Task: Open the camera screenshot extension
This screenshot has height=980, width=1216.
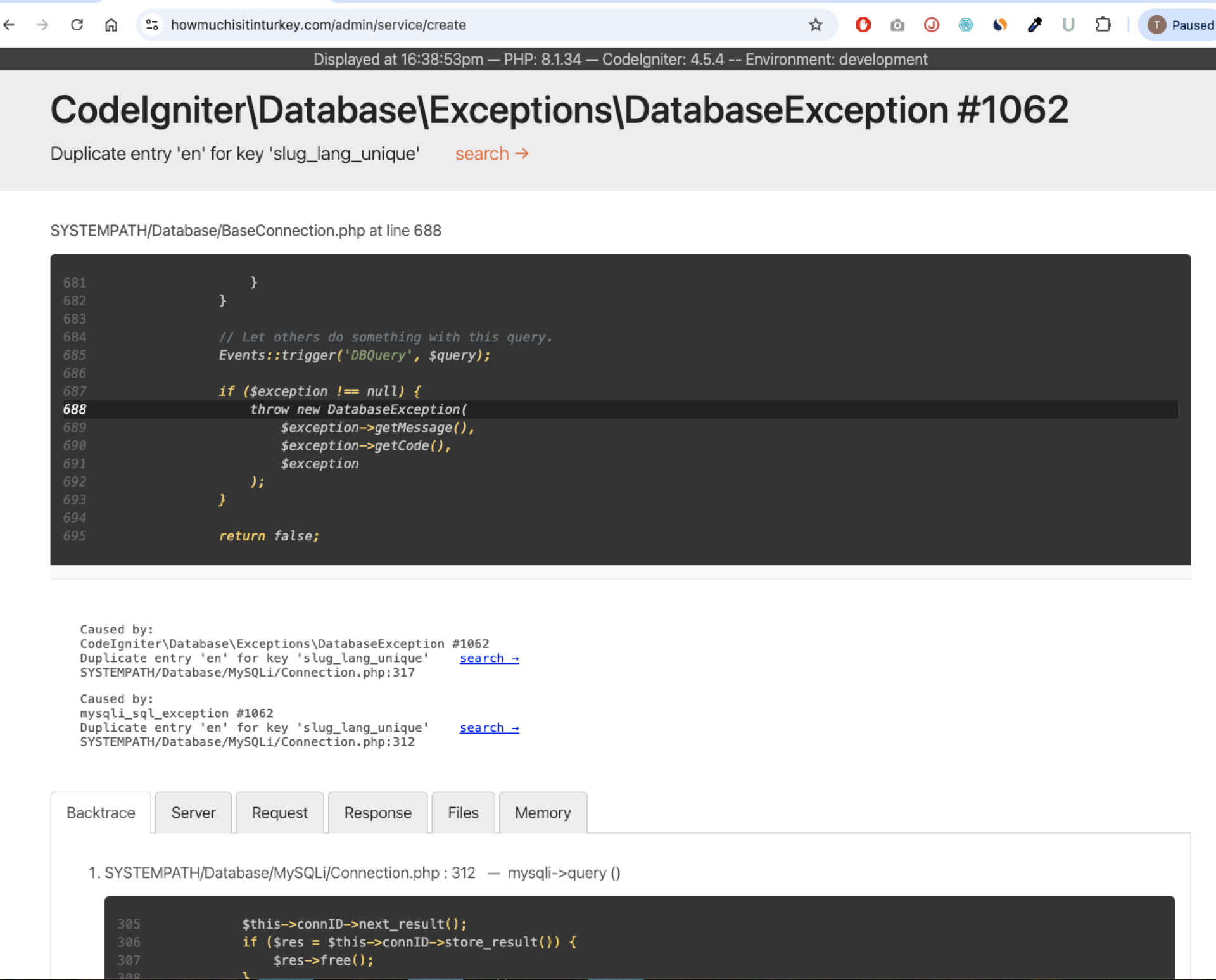Action: coord(897,25)
